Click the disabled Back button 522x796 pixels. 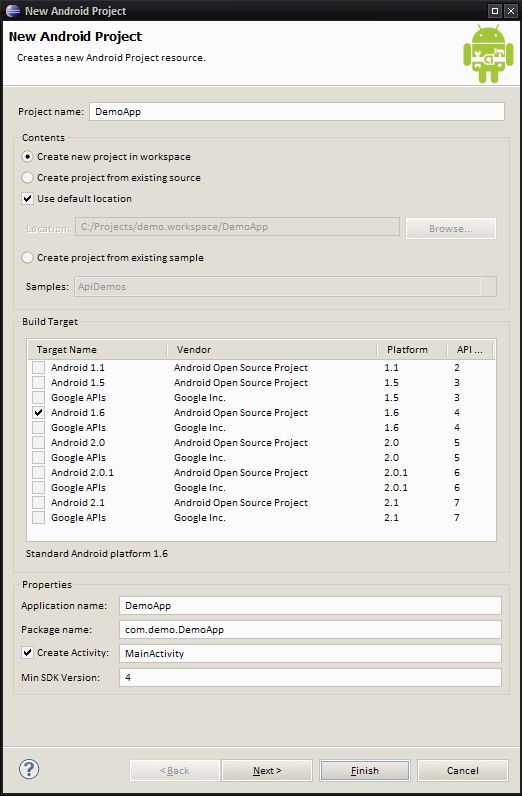pyautogui.click(x=175, y=771)
